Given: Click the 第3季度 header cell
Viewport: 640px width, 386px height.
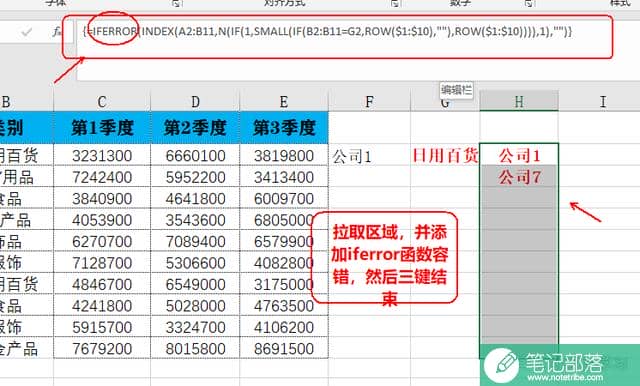Looking at the screenshot, I should (284, 128).
